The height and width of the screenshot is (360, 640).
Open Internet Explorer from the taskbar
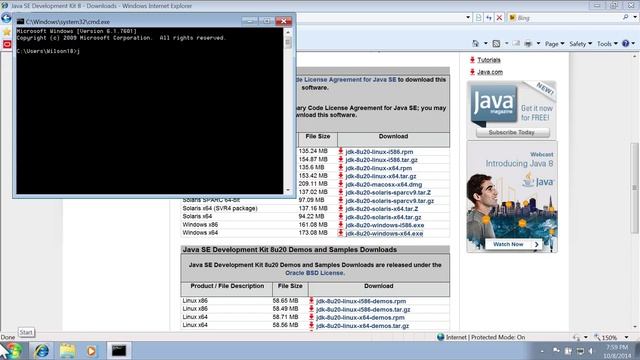click(x=41, y=351)
